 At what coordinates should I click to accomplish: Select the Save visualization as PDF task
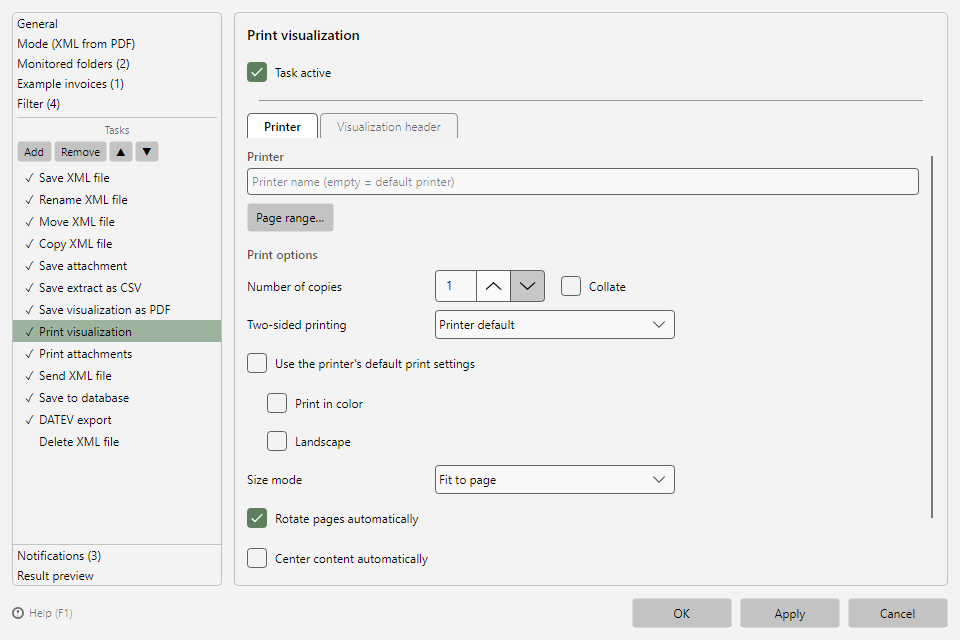coord(117,310)
